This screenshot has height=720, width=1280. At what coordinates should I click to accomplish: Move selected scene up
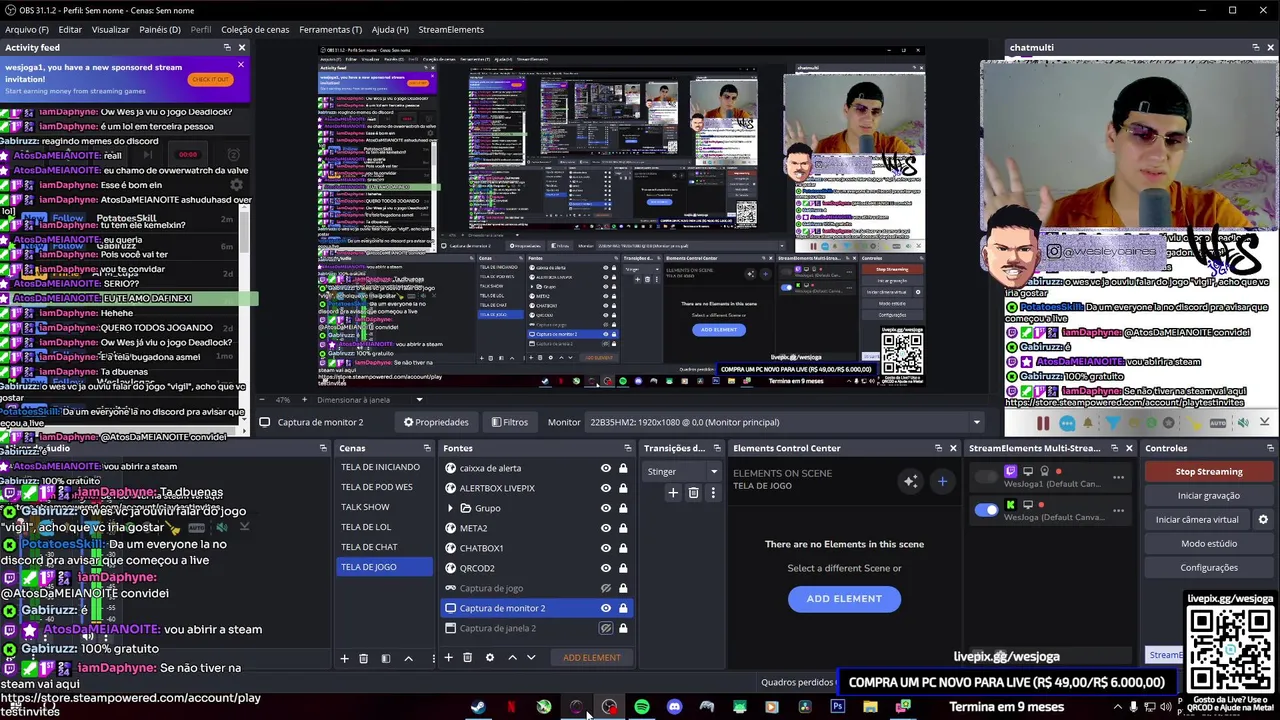pos(408,658)
